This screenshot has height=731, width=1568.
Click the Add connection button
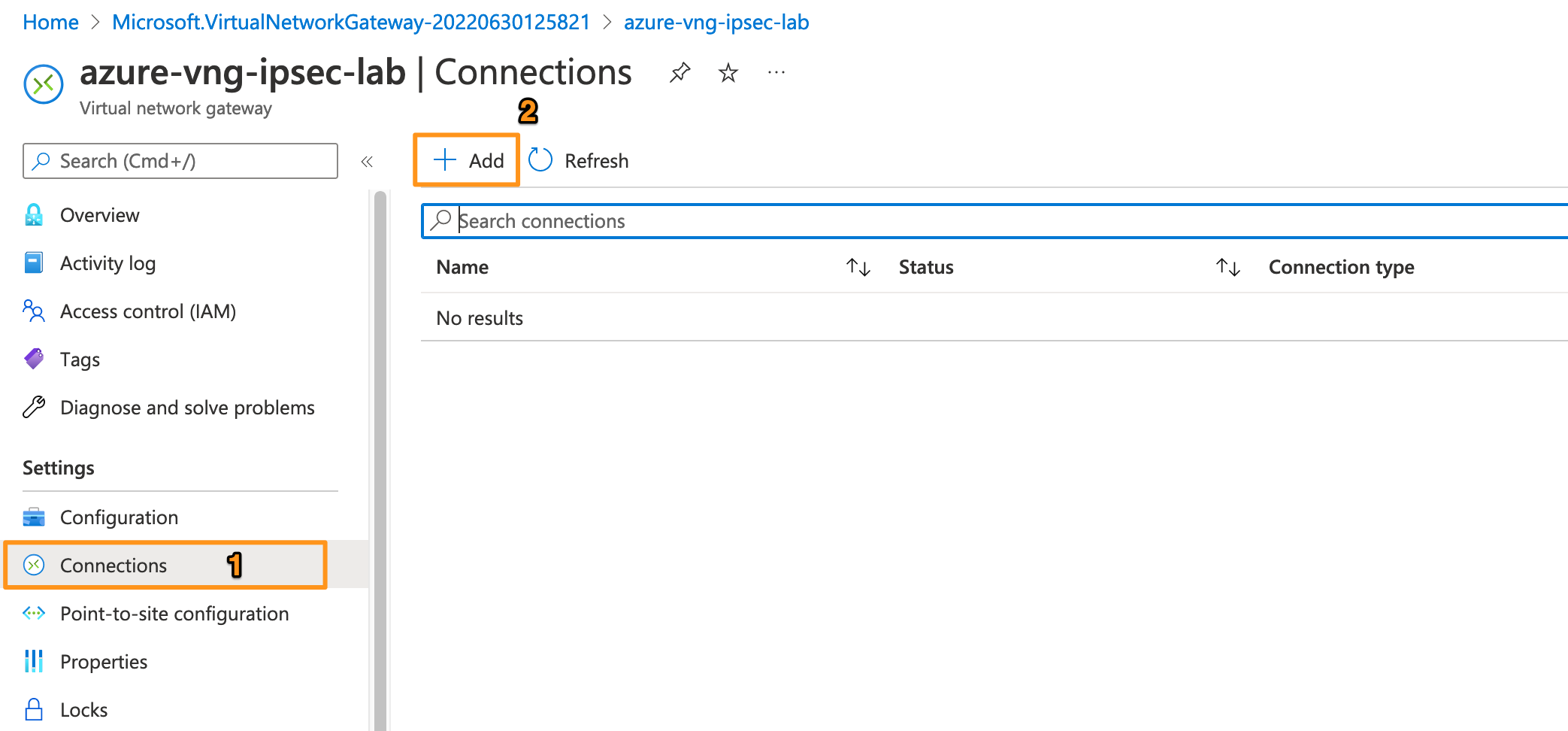468,160
